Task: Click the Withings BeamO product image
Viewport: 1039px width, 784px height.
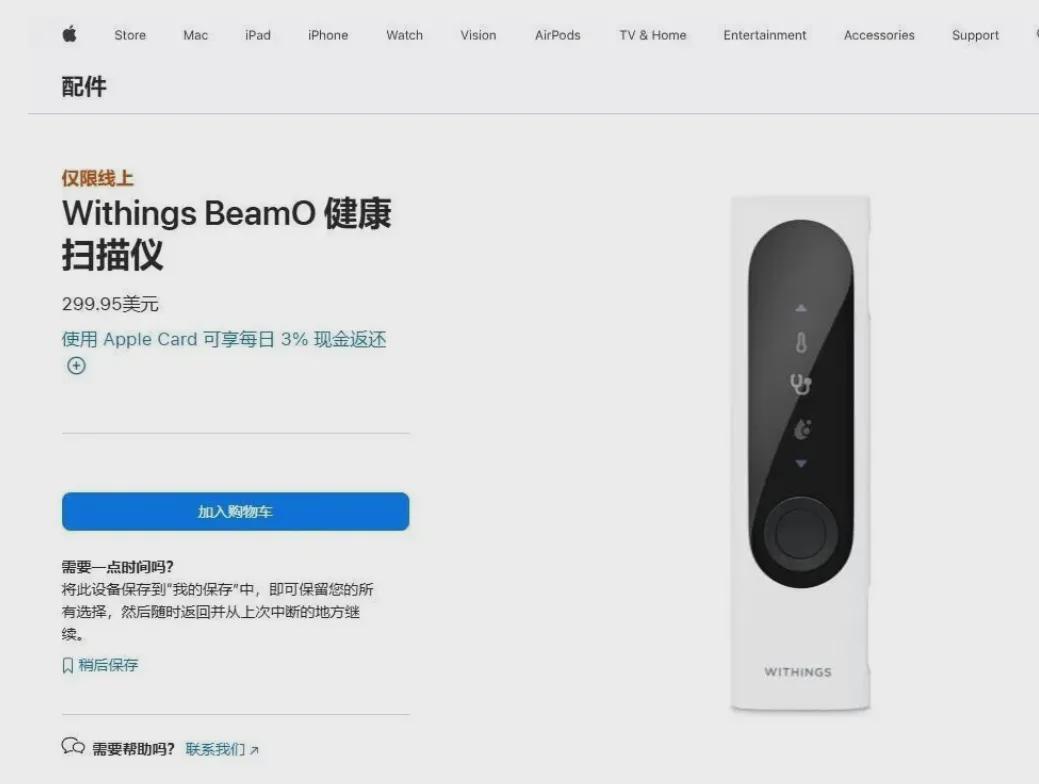Action: point(800,454)
